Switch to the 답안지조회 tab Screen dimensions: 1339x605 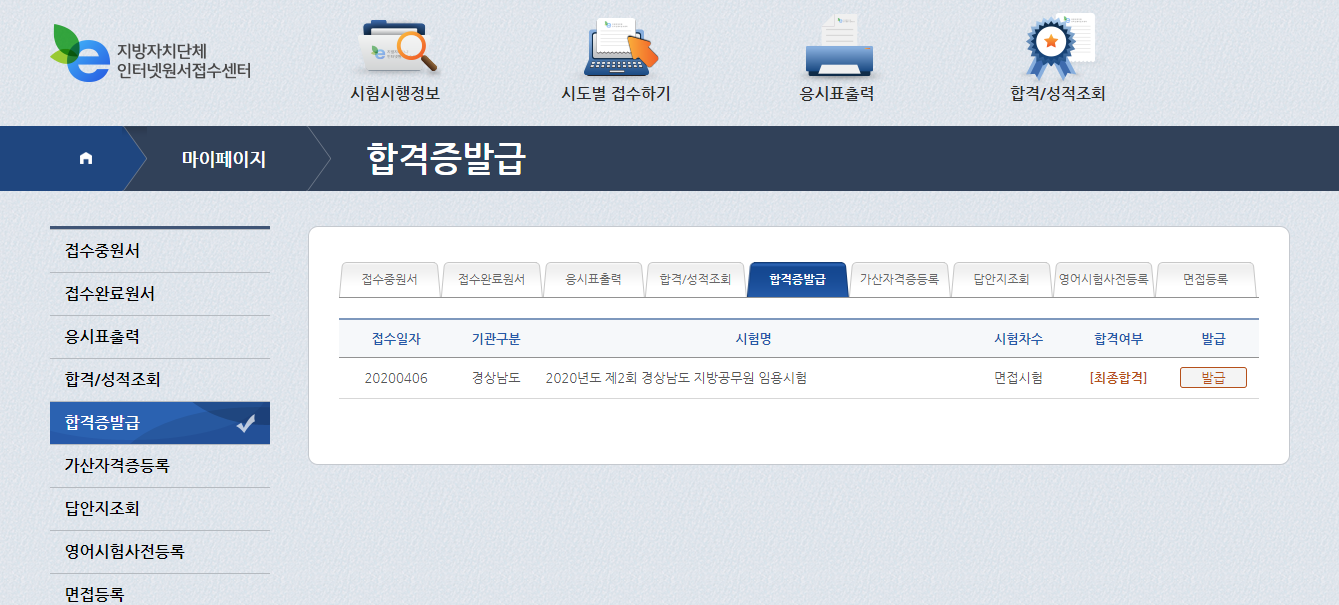click(1001, 280)
